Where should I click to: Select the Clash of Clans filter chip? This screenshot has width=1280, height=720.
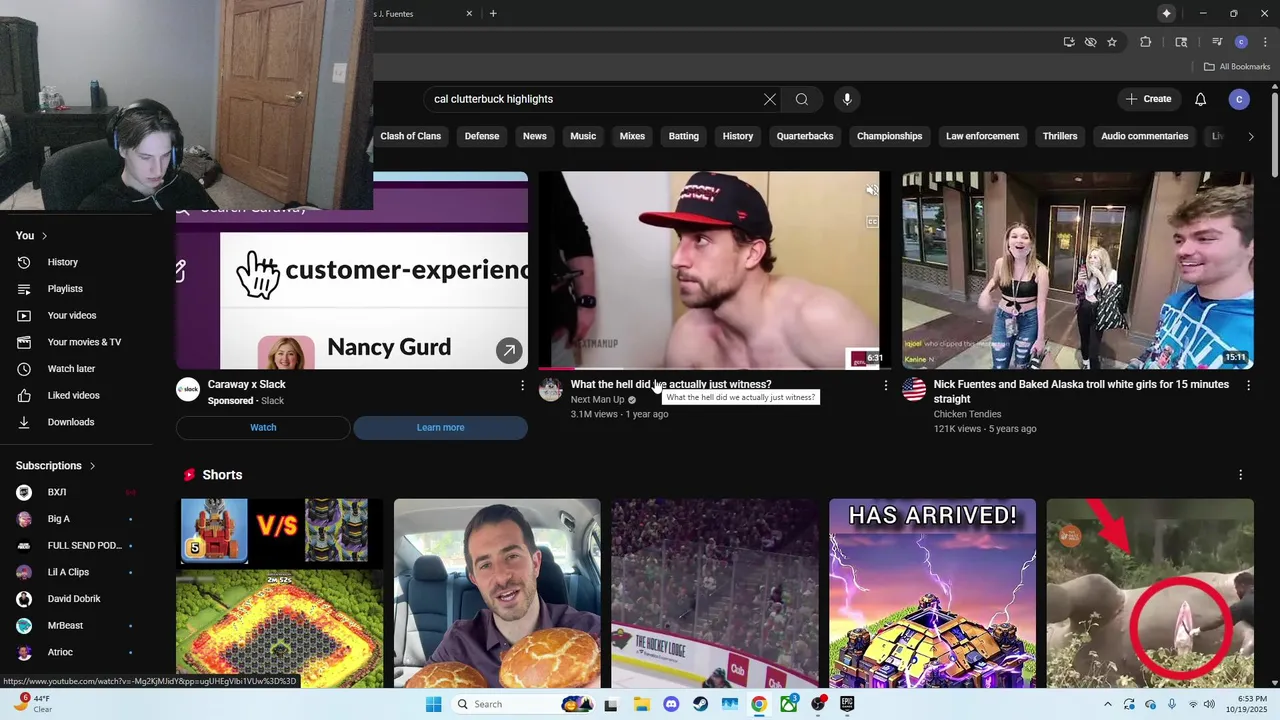(410, 136)
